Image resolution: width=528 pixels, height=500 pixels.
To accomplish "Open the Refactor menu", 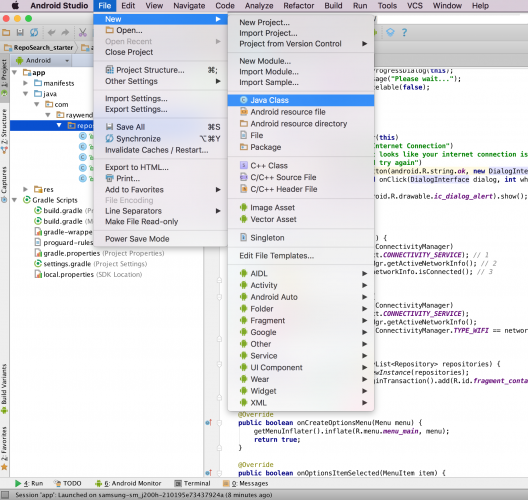I will (x=299, y=6).
